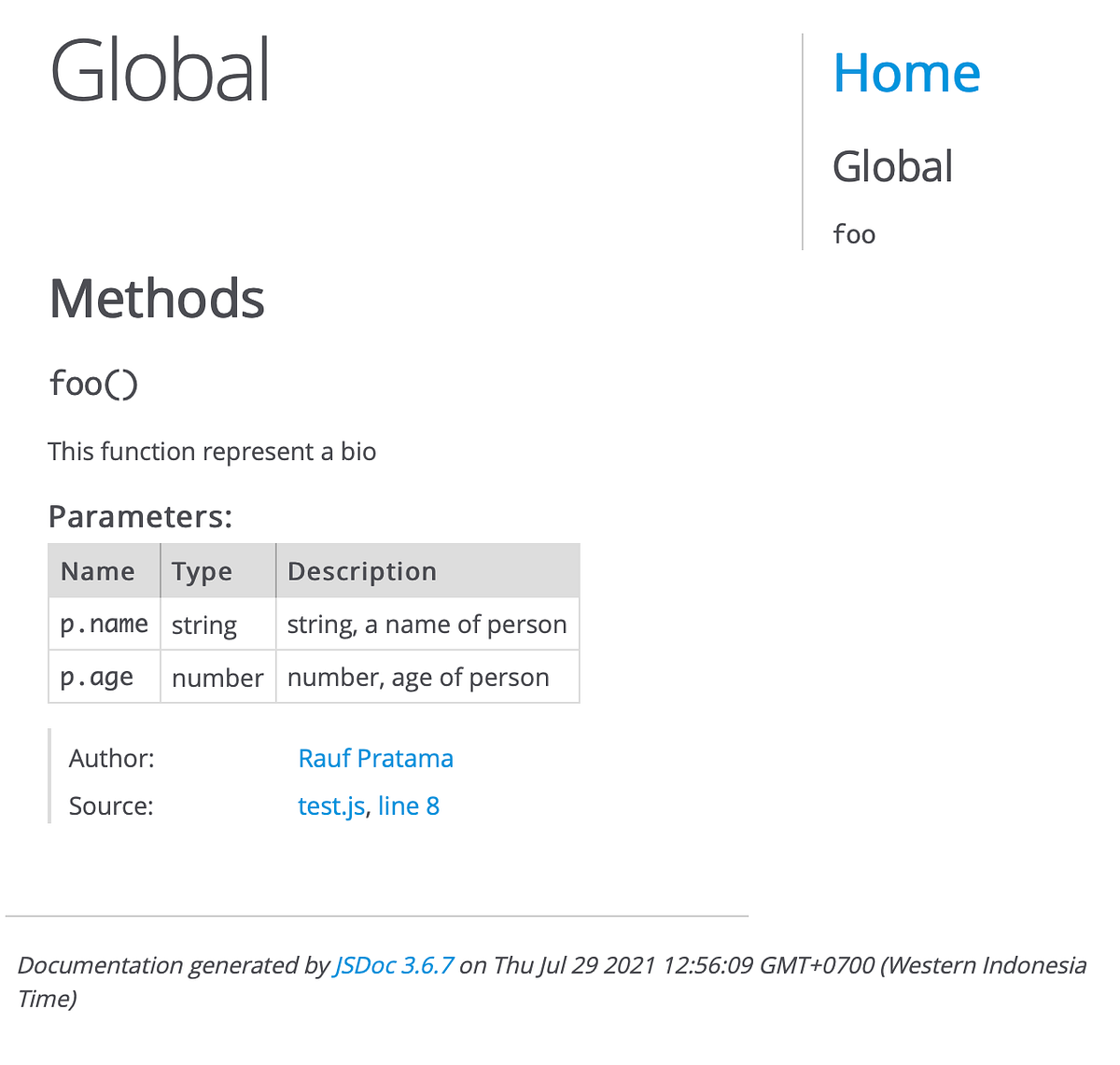Open the Home navigation link

tap(906, 73)
